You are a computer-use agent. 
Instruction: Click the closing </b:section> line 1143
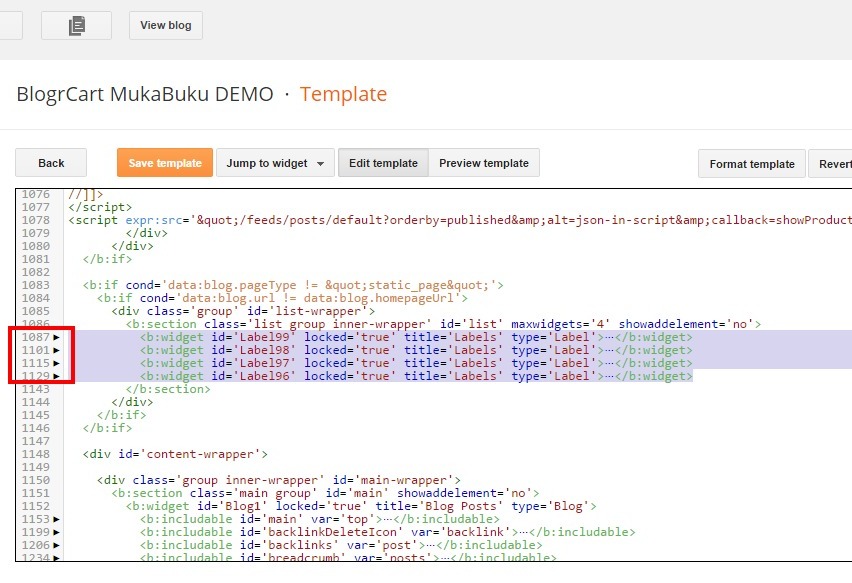click(168, 389)
